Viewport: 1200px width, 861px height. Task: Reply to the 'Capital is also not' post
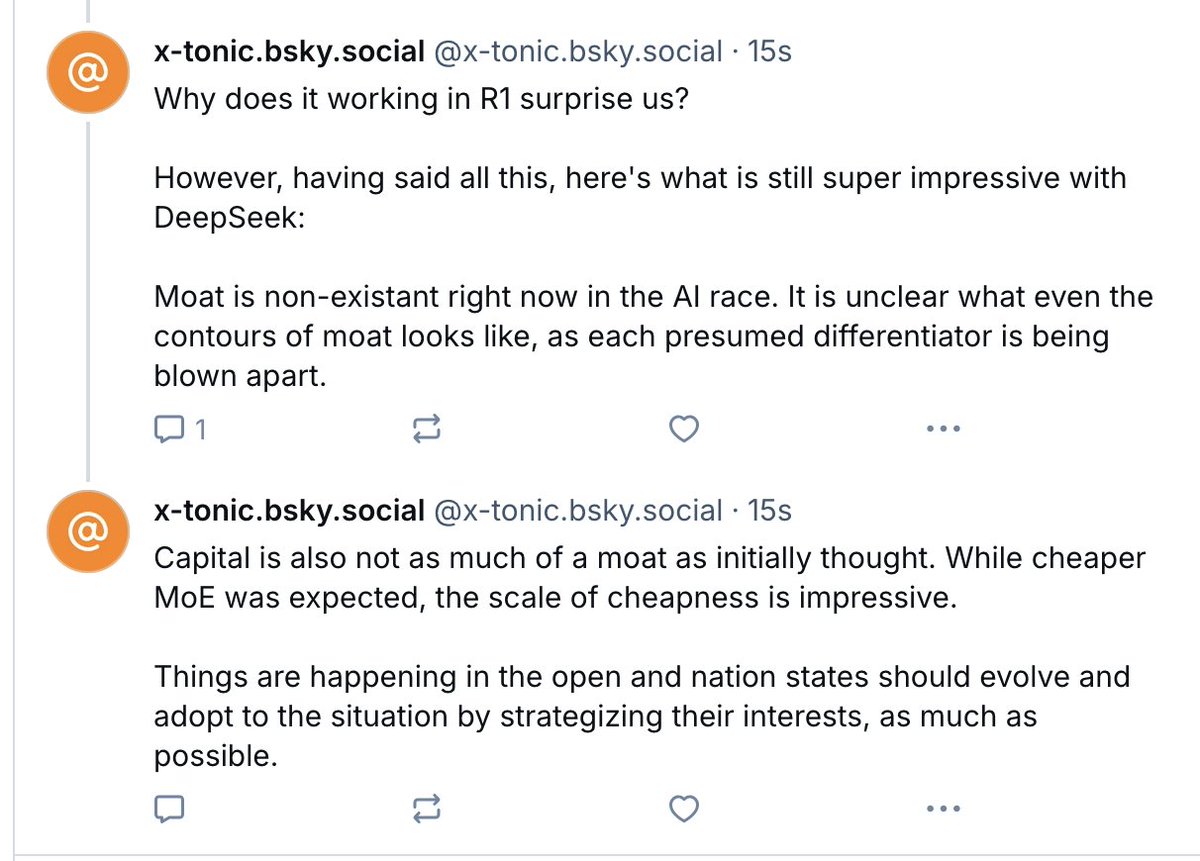[x=168, y=806]
